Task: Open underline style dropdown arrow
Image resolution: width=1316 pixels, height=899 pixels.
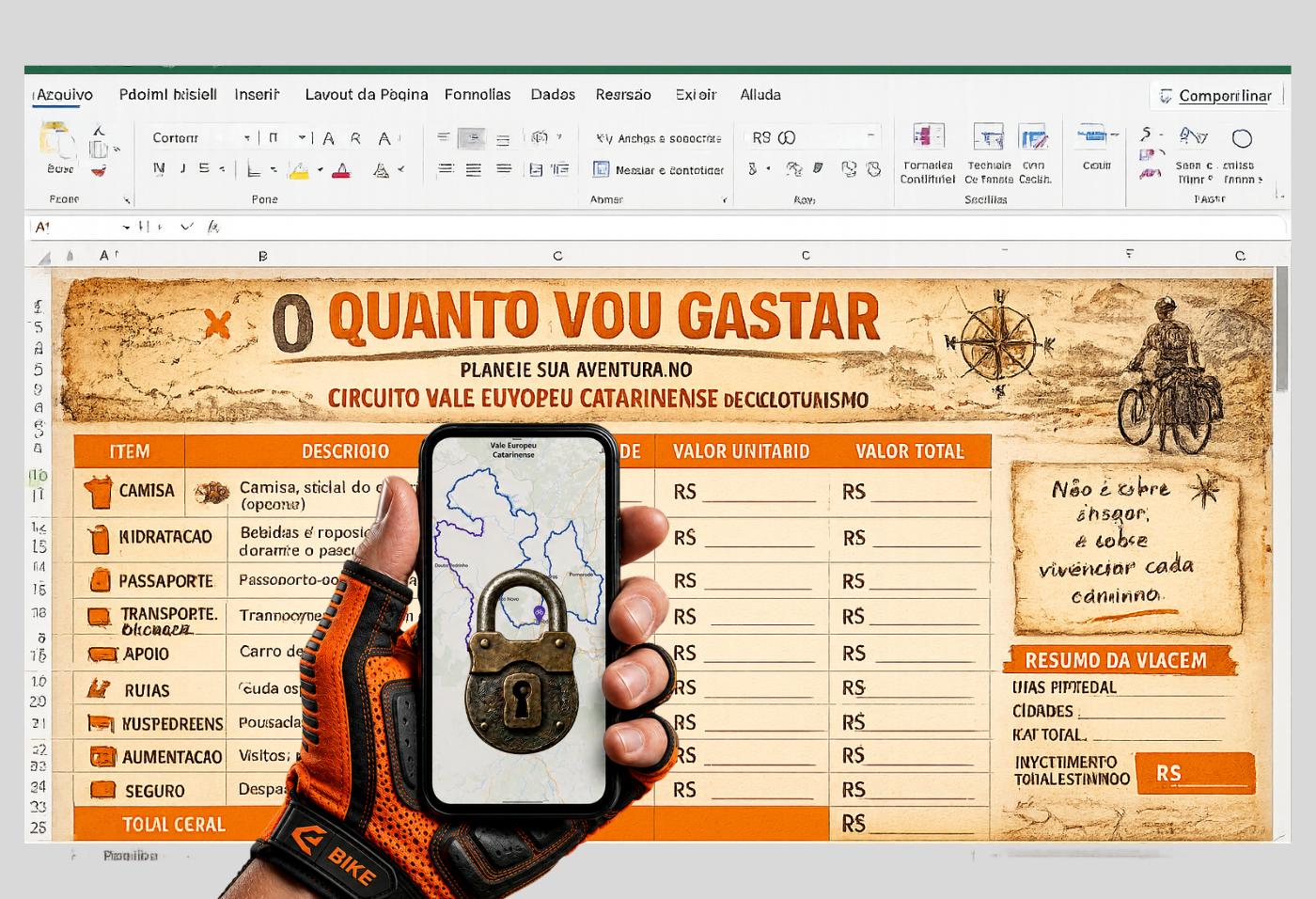Action: tap(222, 169)
